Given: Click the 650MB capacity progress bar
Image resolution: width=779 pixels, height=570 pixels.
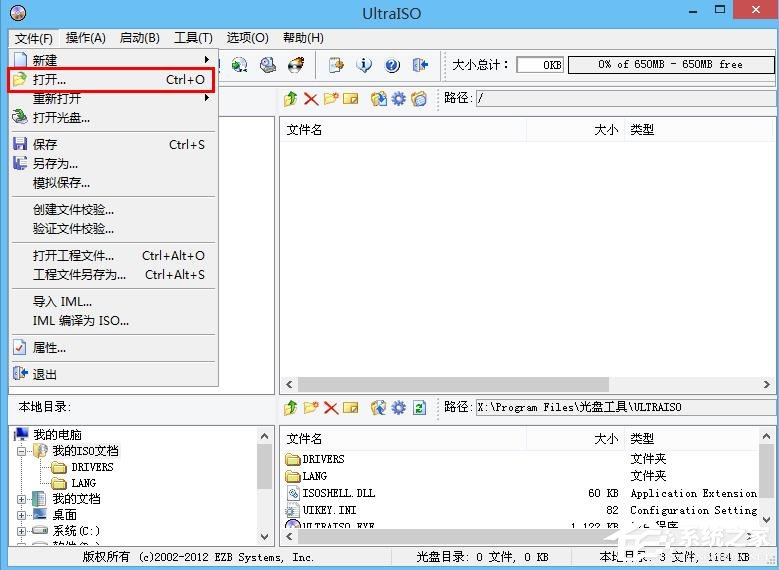Looking at the screenshot, I should 671,65.
